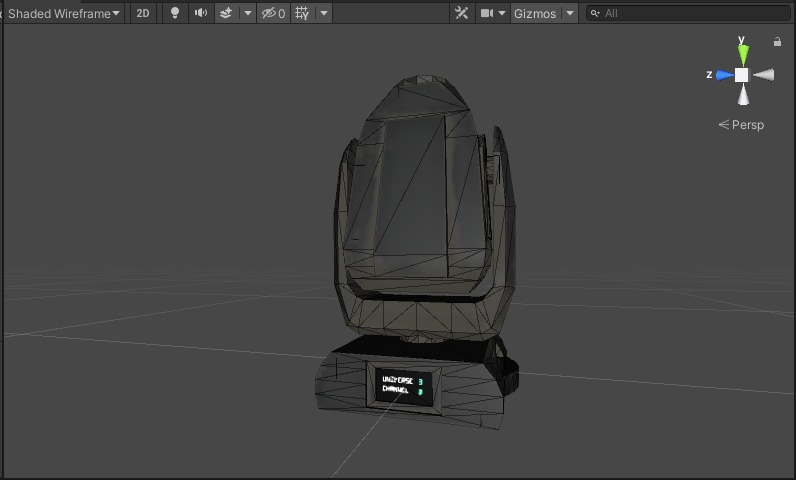This screenshot has height=480, width=796.
Task: Toggle the gizmo rotation lock icon
Action: point(777,42)
